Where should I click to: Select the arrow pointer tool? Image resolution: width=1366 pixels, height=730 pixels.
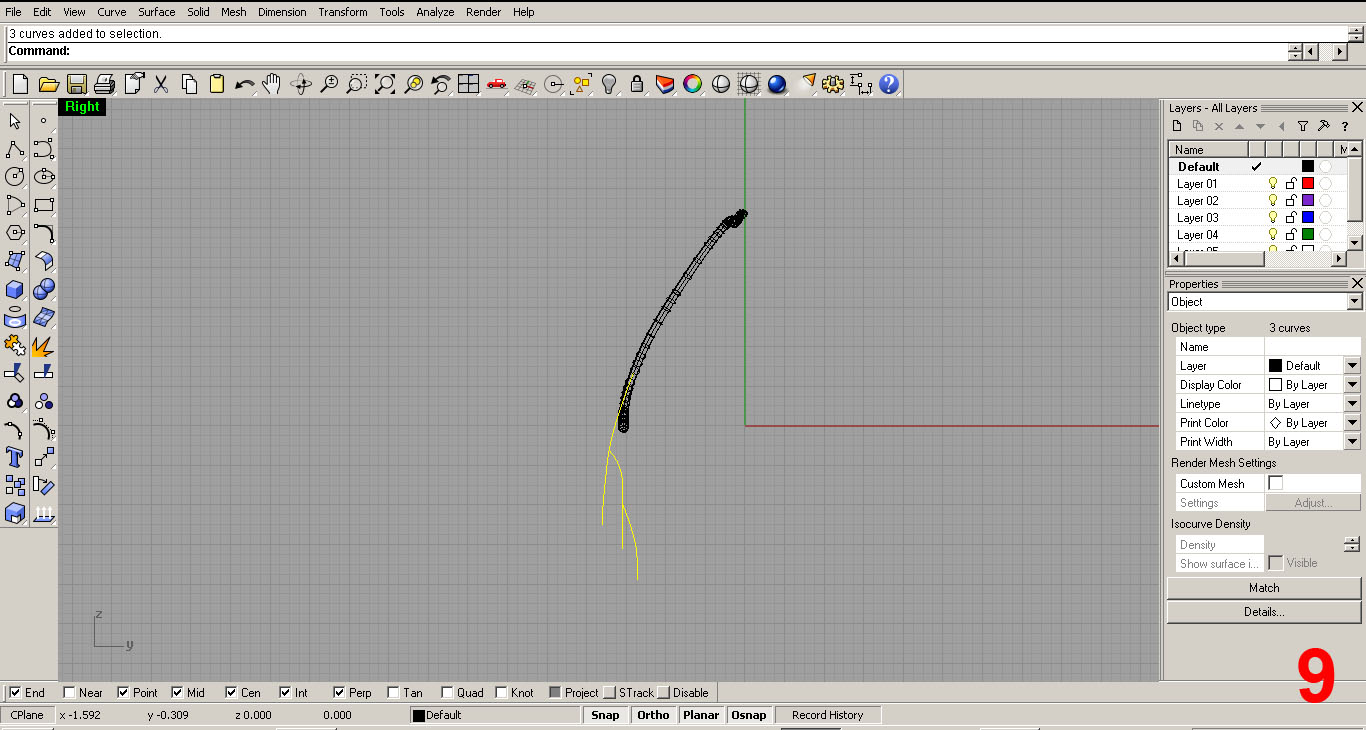click(15, 121)
